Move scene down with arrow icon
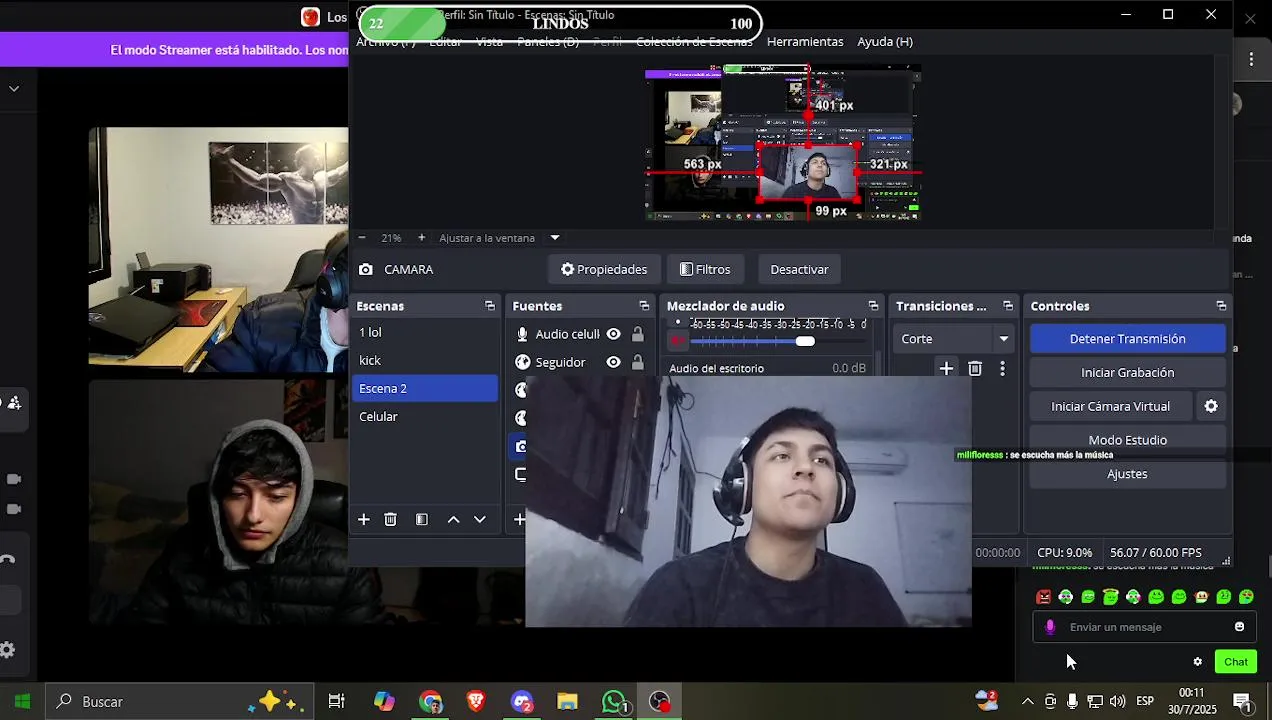This screenshot has height=720, width=1272. tap(480, 520)
